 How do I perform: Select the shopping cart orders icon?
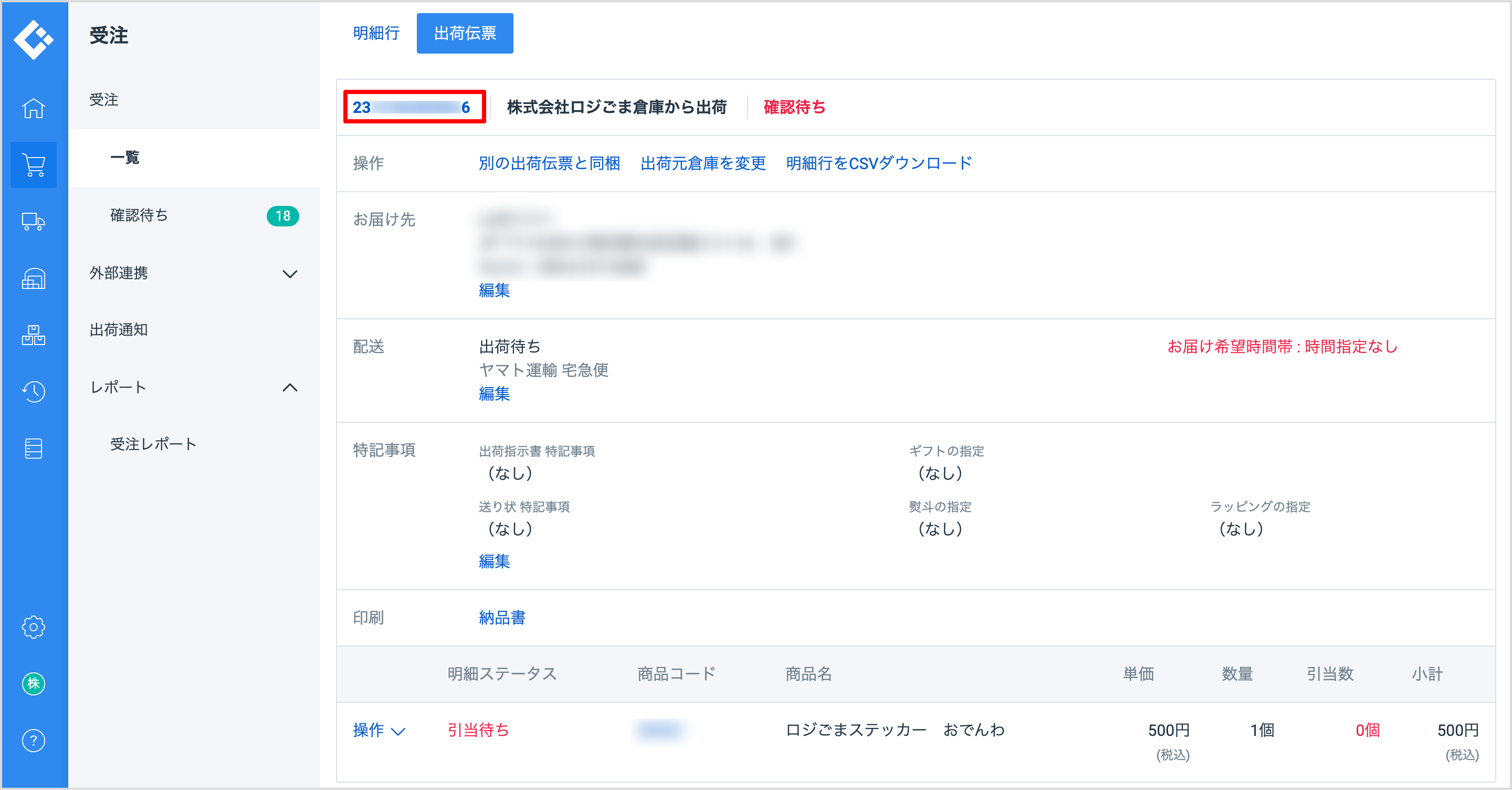(x=34, y=165)
